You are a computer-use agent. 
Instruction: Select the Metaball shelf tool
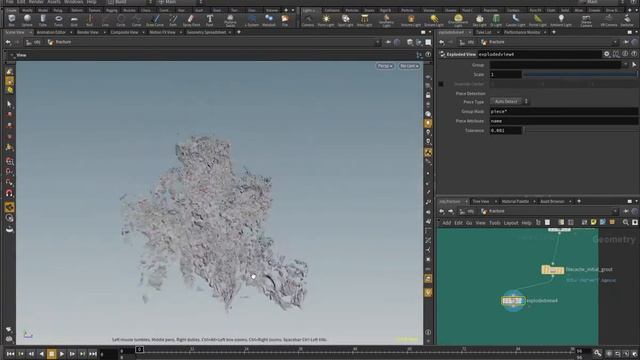(x=269, y=20)
